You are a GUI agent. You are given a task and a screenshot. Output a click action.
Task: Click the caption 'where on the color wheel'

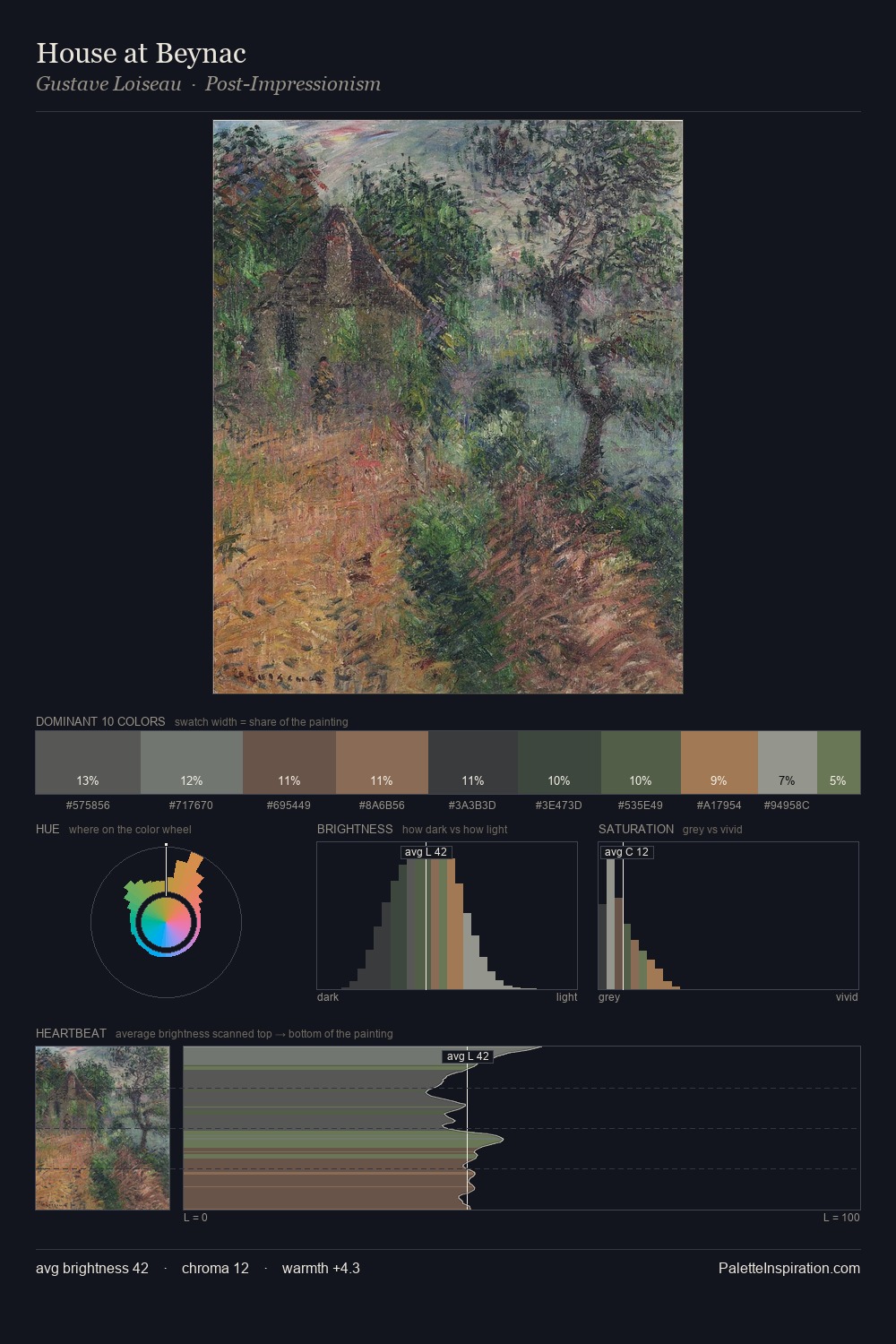coord(130,830)
